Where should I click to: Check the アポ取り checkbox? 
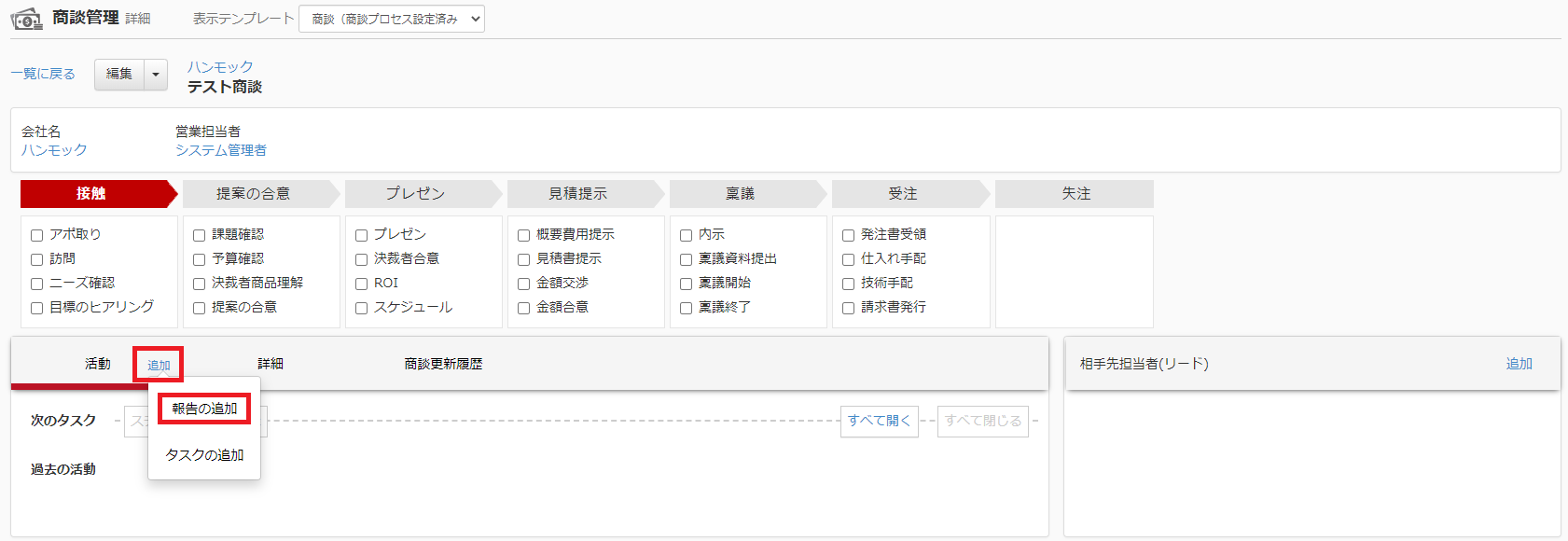[37, 235]
